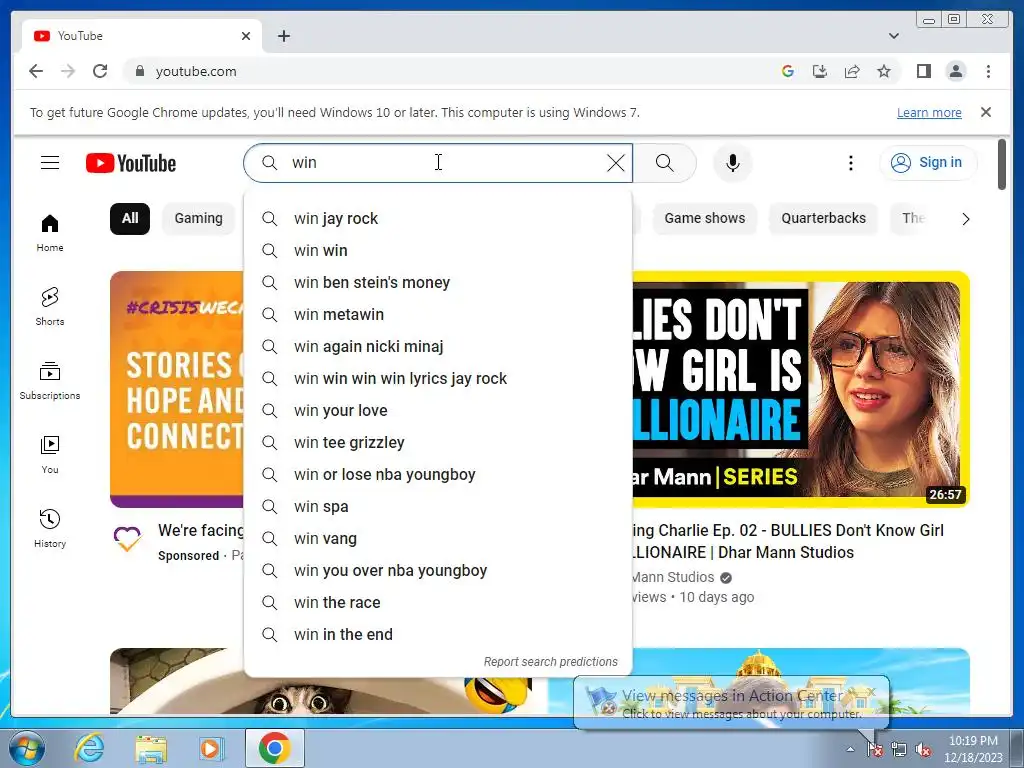
Task: Choose suggestion 'win or lose nba youngboy'
Action: (x=438, y=475)
